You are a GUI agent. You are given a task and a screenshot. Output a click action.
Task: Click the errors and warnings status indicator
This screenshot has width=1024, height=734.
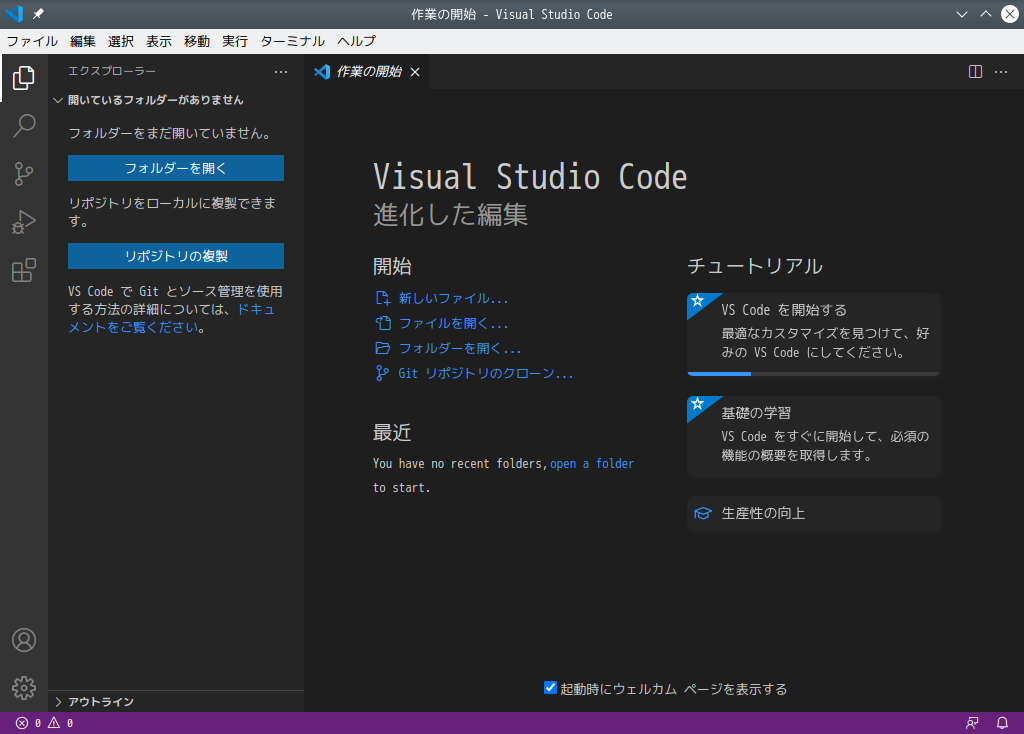coord(44,723)
